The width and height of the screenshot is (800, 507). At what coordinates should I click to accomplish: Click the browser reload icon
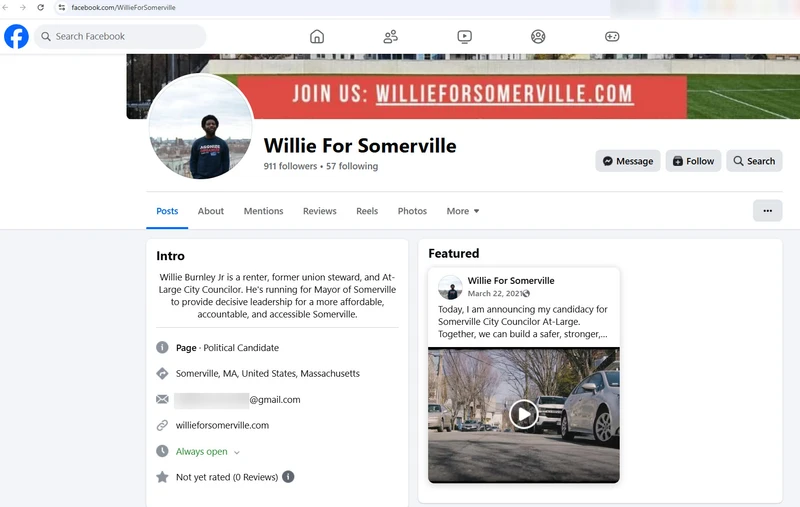(x=40, y=7)
